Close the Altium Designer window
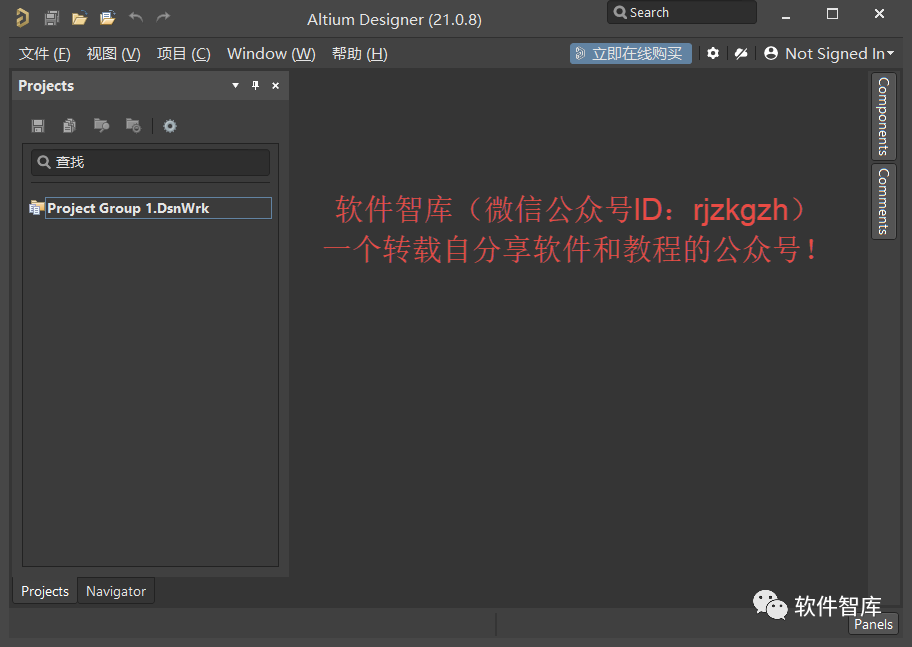The width and height of the screenshot is (912, 647). (879, 14)
